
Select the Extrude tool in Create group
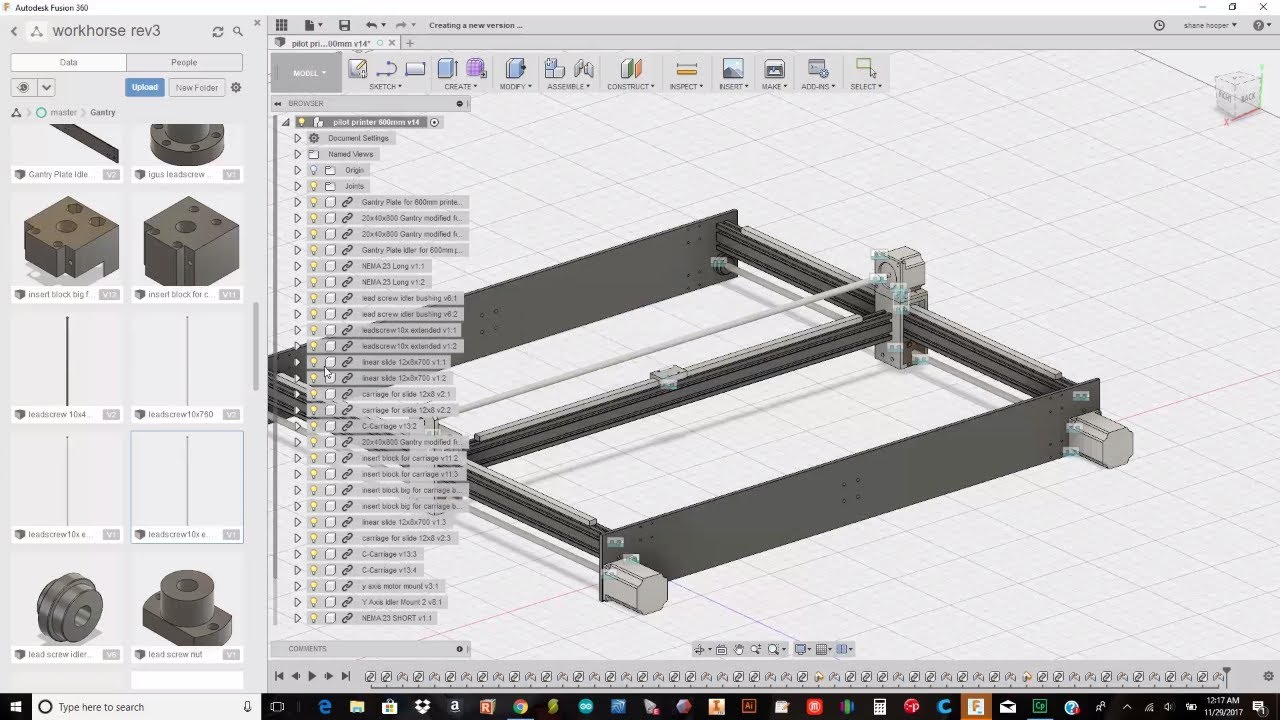tap(447, 69)
